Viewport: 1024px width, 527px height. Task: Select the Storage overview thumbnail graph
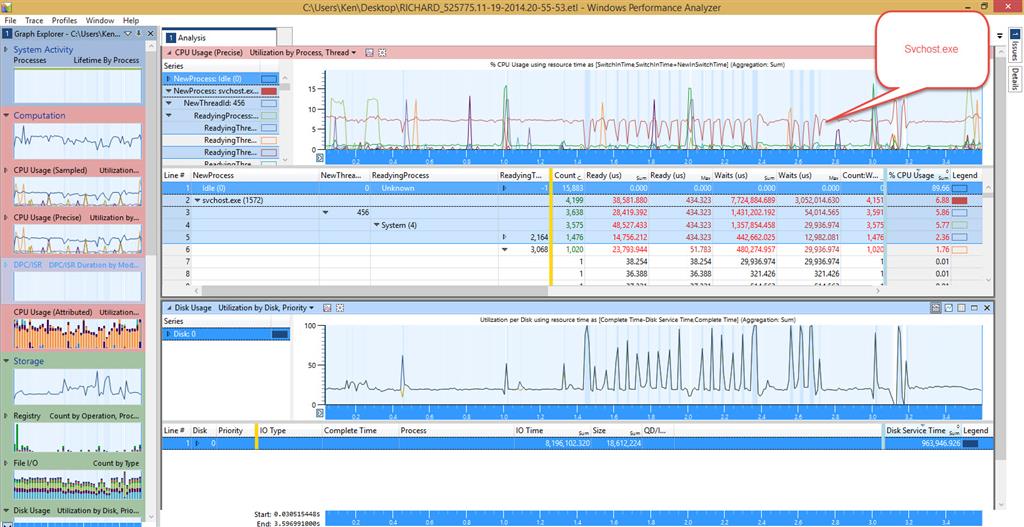point(77,387)
